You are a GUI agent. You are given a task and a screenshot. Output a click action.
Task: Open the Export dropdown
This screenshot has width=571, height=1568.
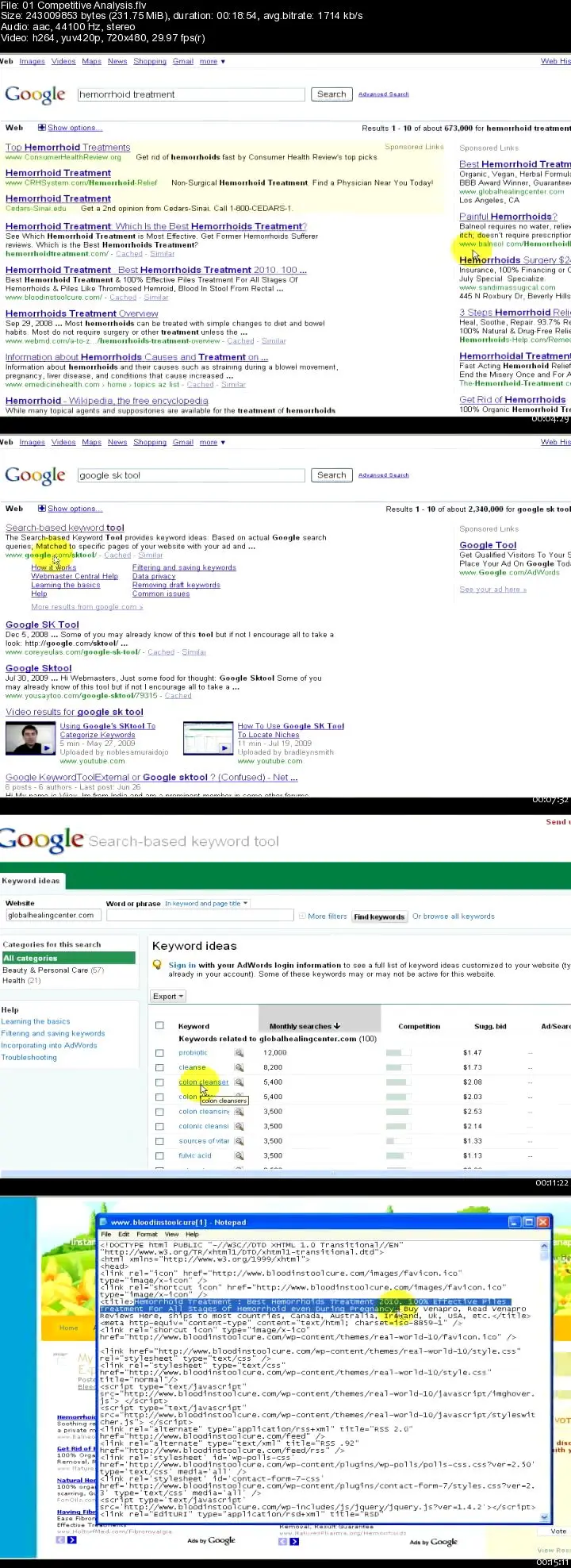tap(168, 996)
